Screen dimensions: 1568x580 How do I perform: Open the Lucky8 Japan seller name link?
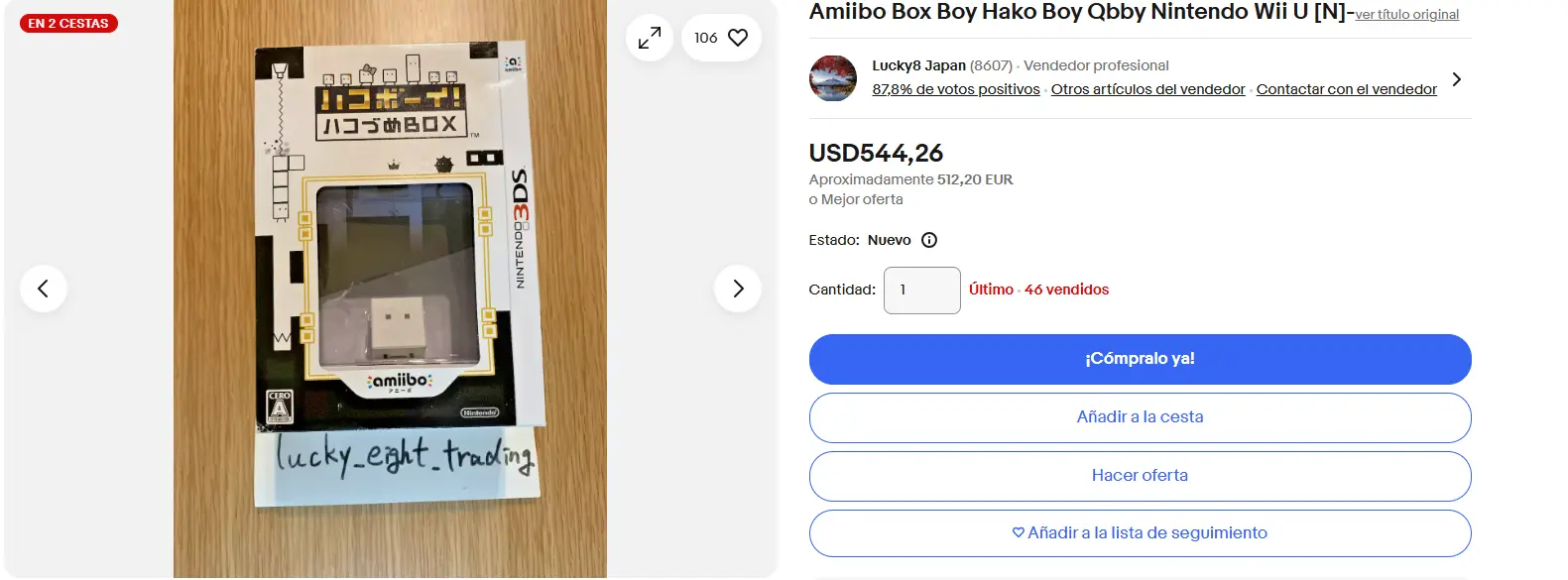tap(918, 65)
